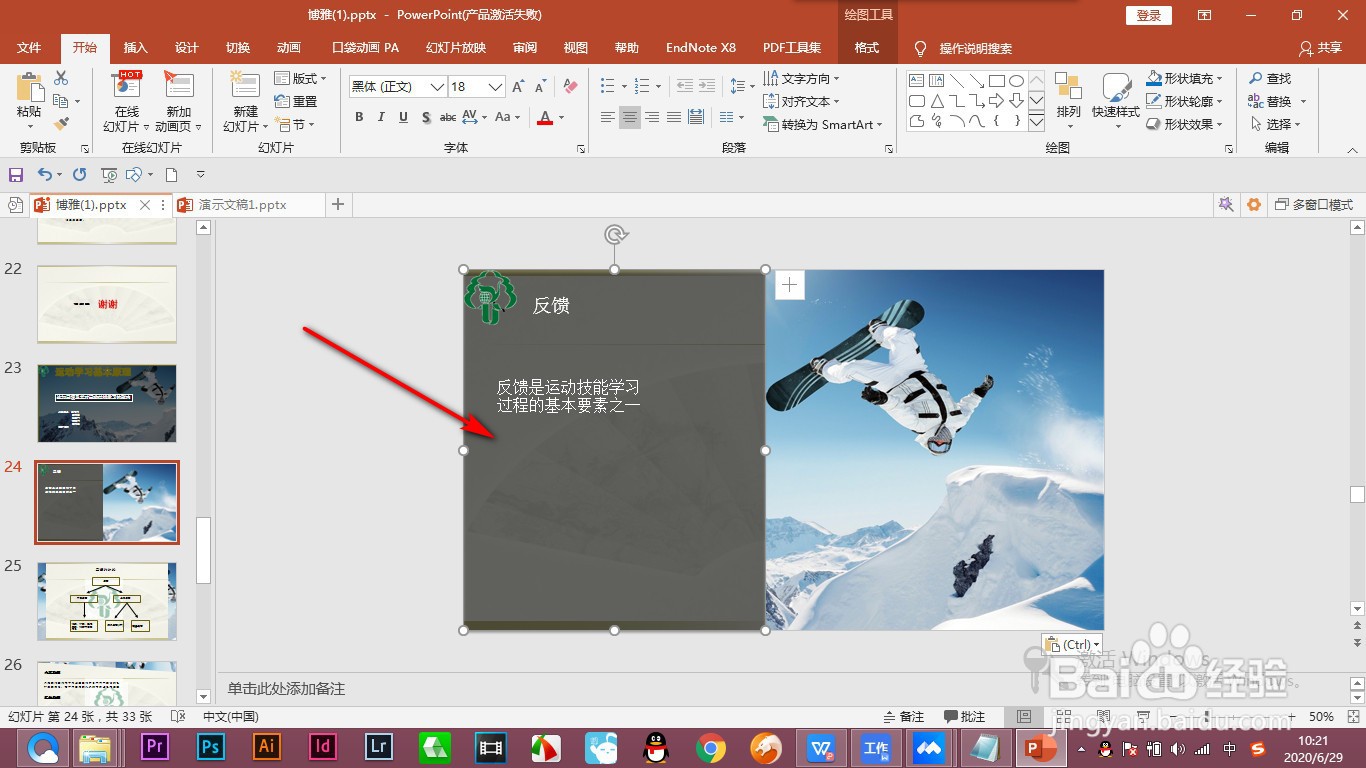1366x768 pixels.
Task: Toggle bold formatting
Action: point(359,117)
